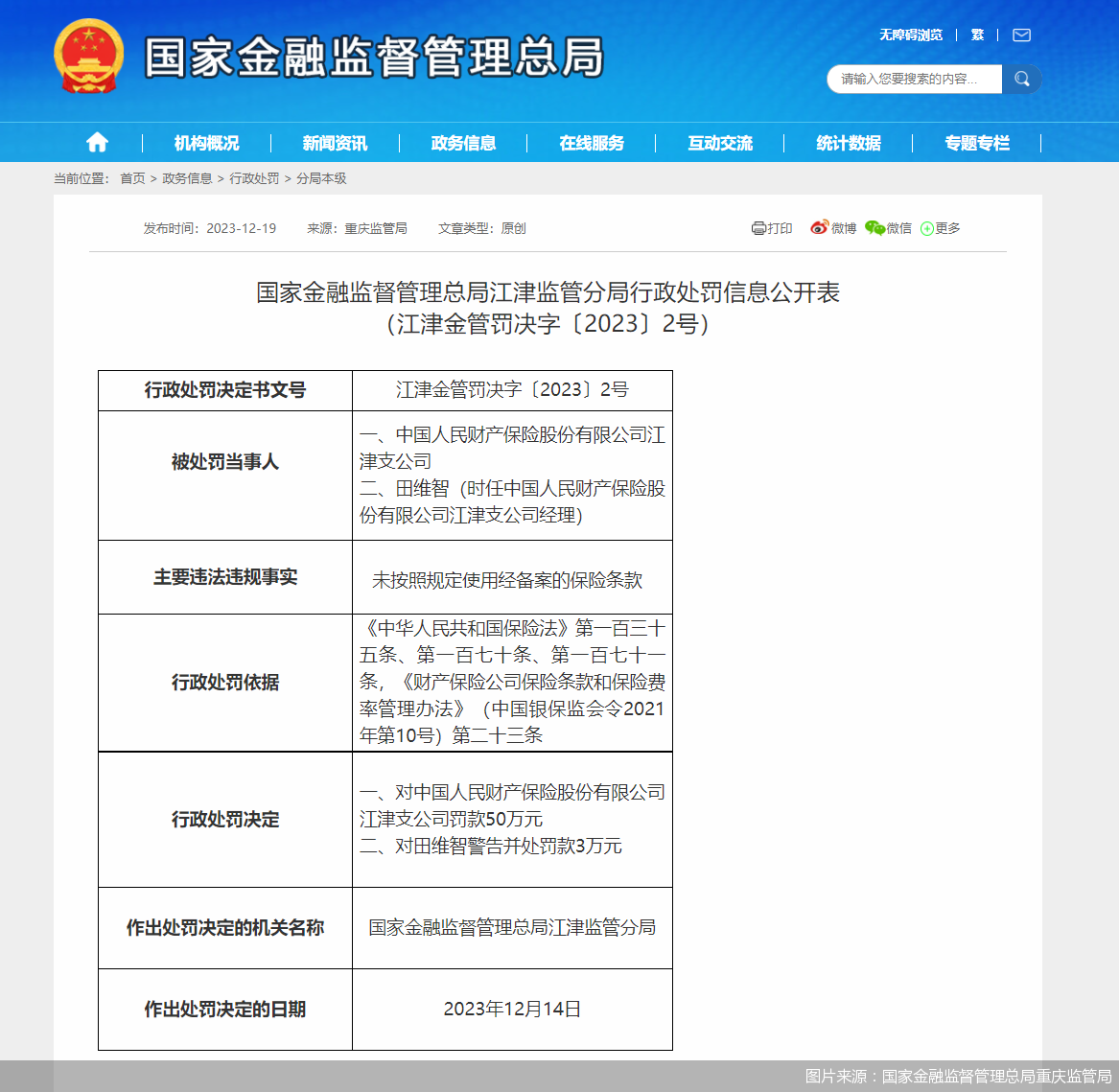Share via the Weibo icon
The width and height of the screenshot is (1119, 1092).
819,227
